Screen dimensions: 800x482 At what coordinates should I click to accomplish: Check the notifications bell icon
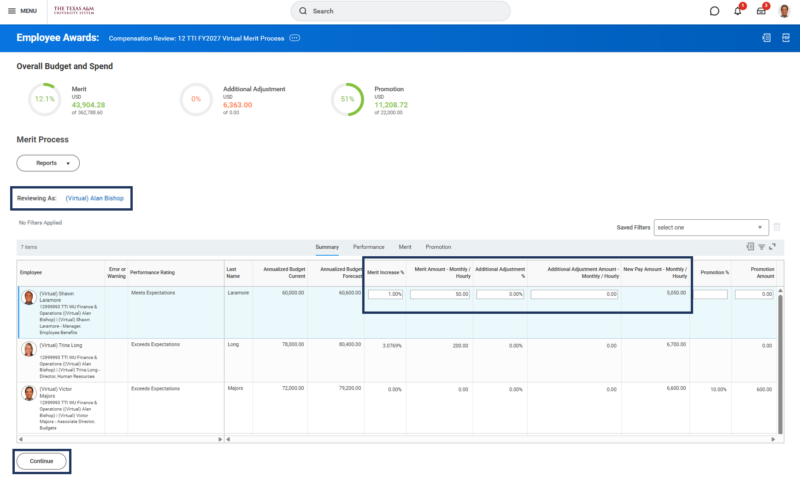(738, 11)
